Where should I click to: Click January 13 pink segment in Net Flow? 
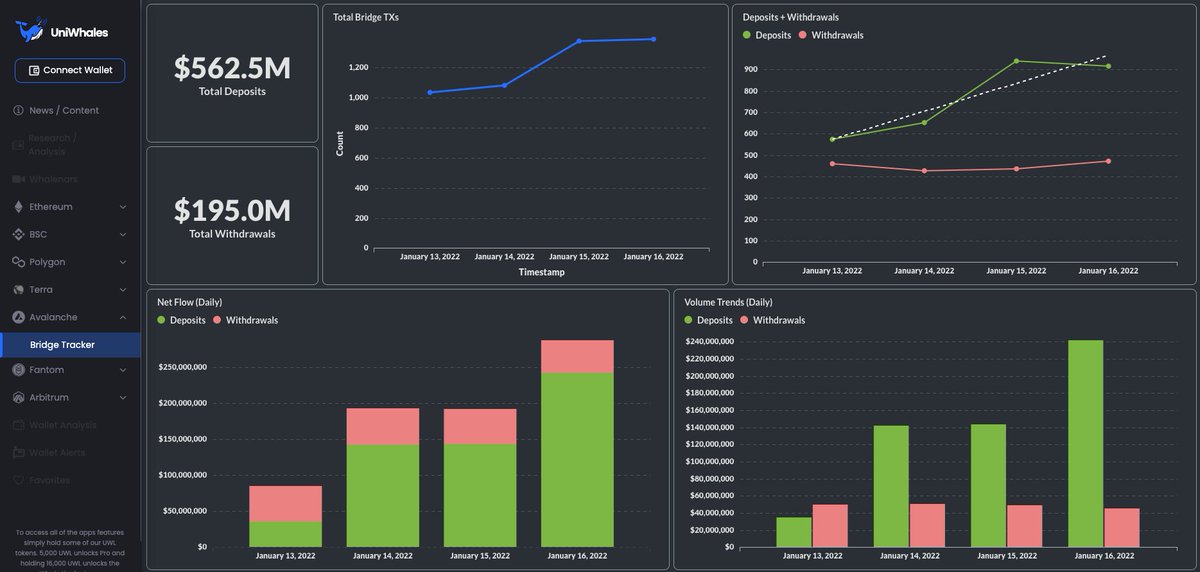(x=285, y=504)
